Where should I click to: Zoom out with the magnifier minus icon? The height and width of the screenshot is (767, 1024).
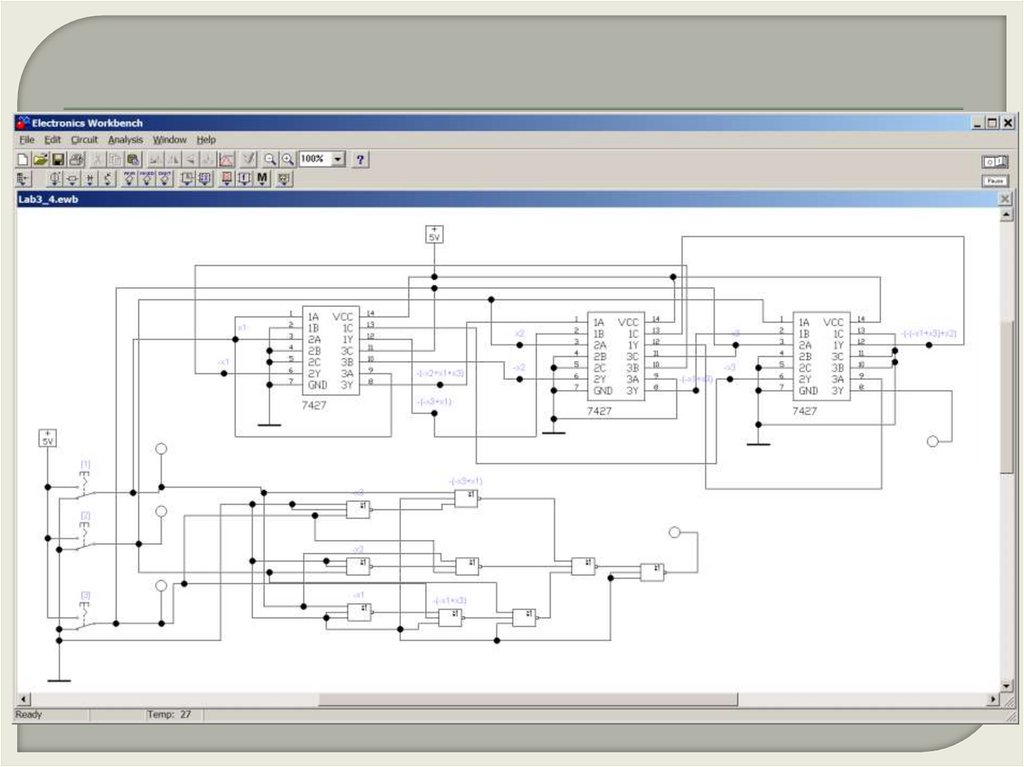(270, 159)
